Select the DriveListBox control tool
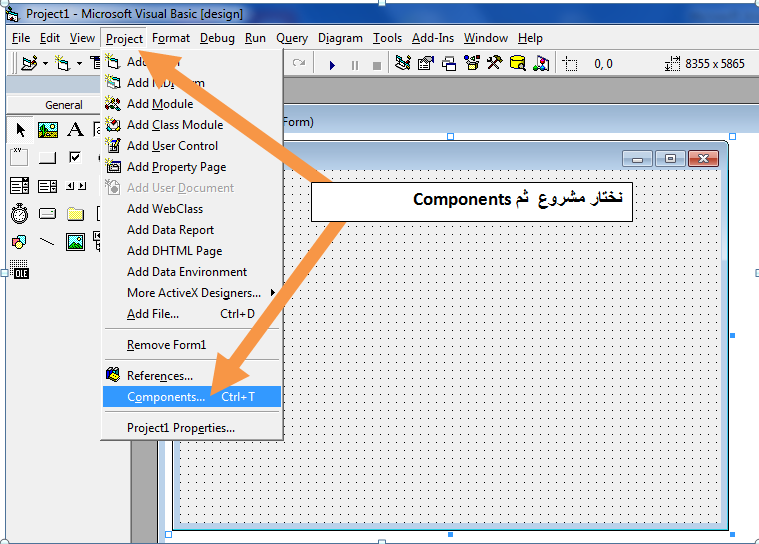The image size is (759, 544). 47,213
